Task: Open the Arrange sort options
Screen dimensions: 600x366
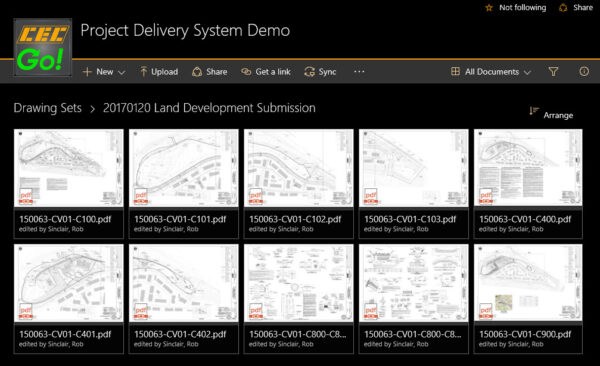Action: coord(551,114)
